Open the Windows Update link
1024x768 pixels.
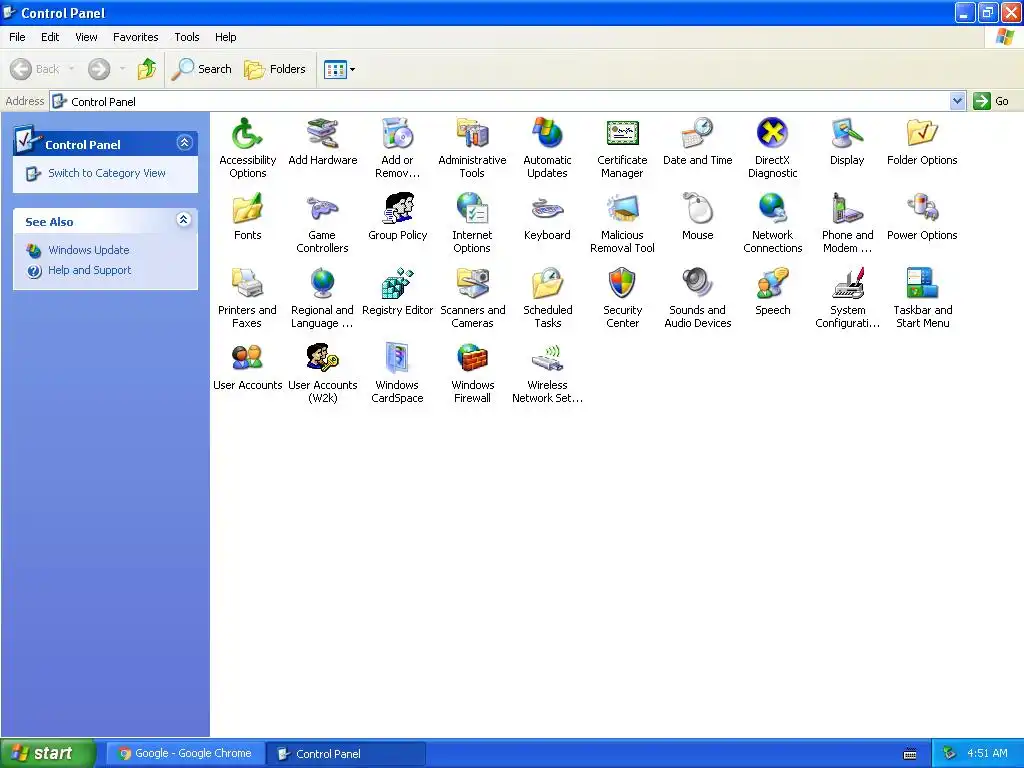(x=88, y=250)
